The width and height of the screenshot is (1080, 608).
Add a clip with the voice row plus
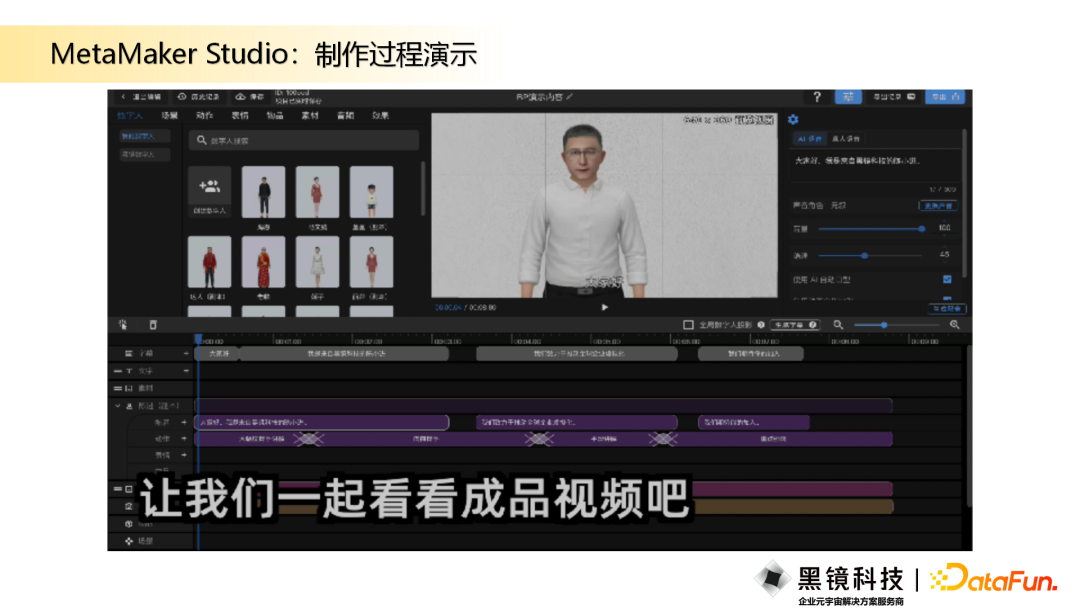click(184, 422)
